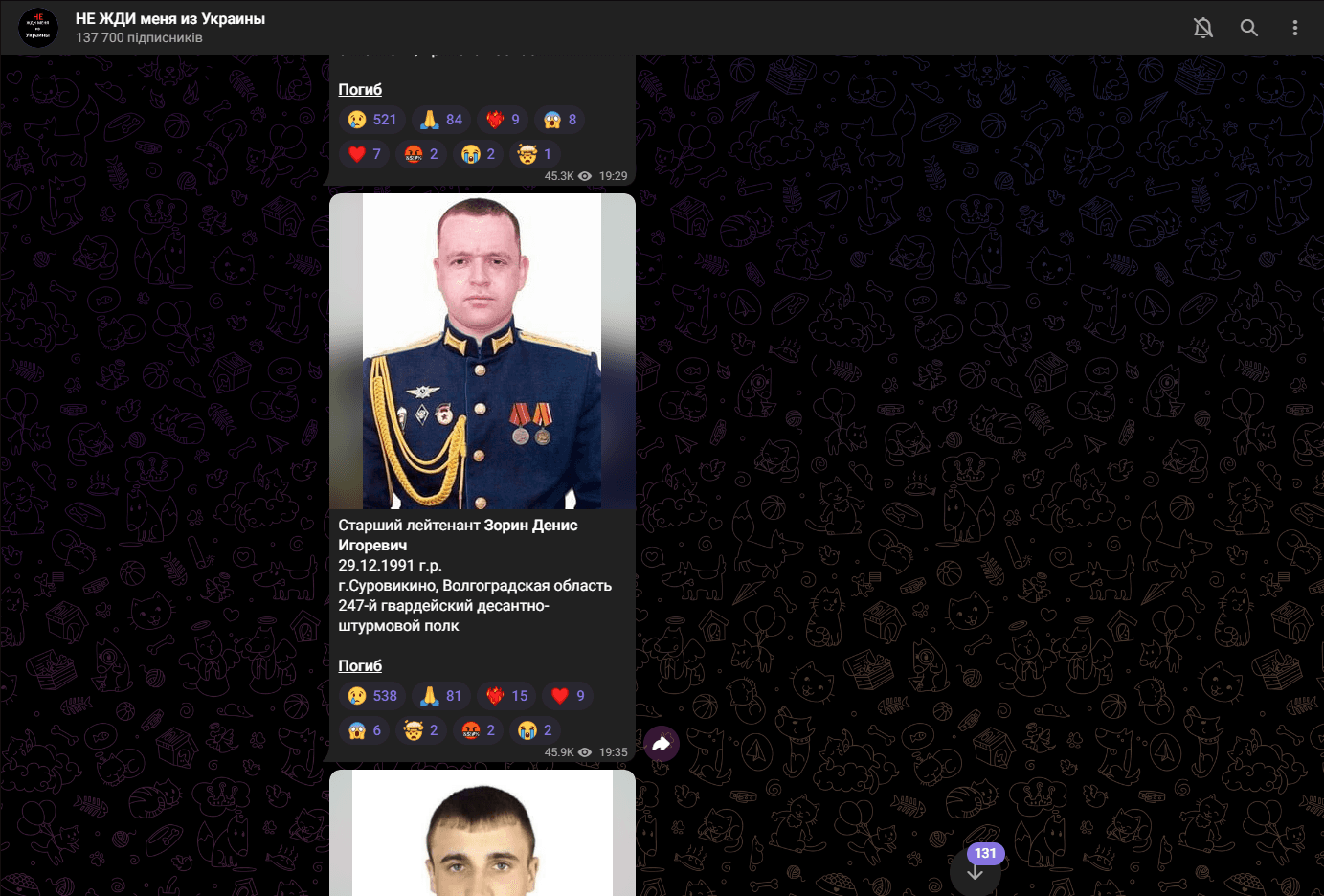The image size is (1324, 896).
Task: Click the sobbing face reaction beside the 19:35 post
Action: [535, 730]
